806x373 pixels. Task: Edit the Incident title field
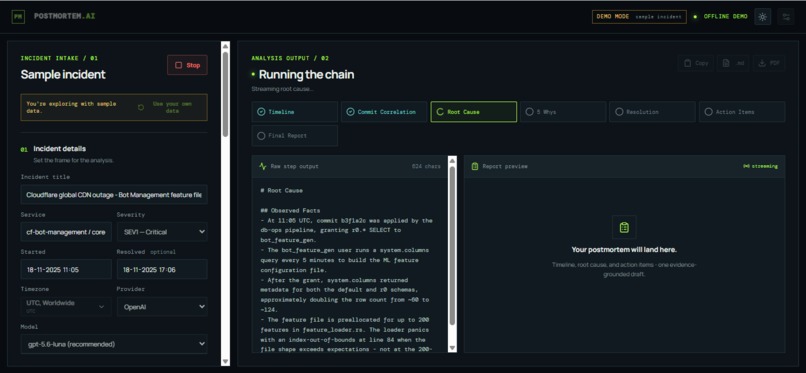click(x=114, y=195)
